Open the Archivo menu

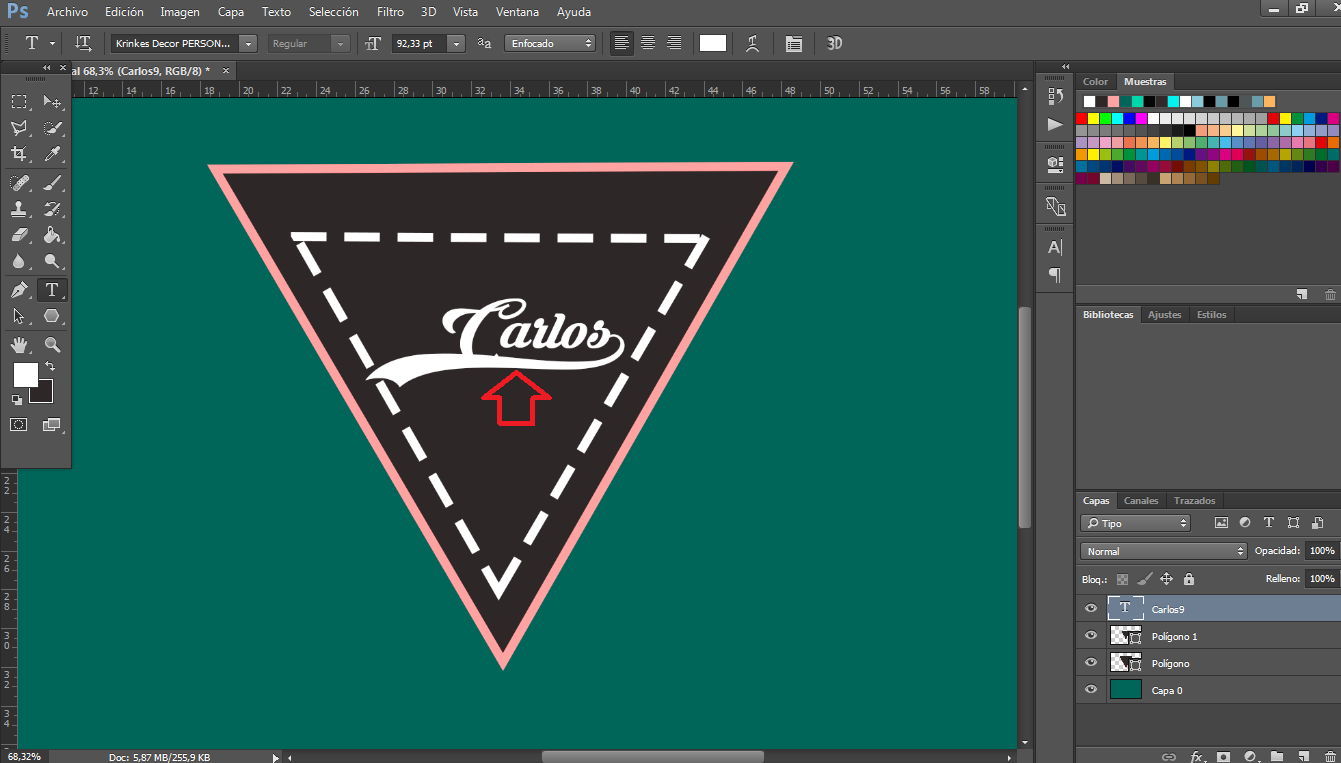67,12
